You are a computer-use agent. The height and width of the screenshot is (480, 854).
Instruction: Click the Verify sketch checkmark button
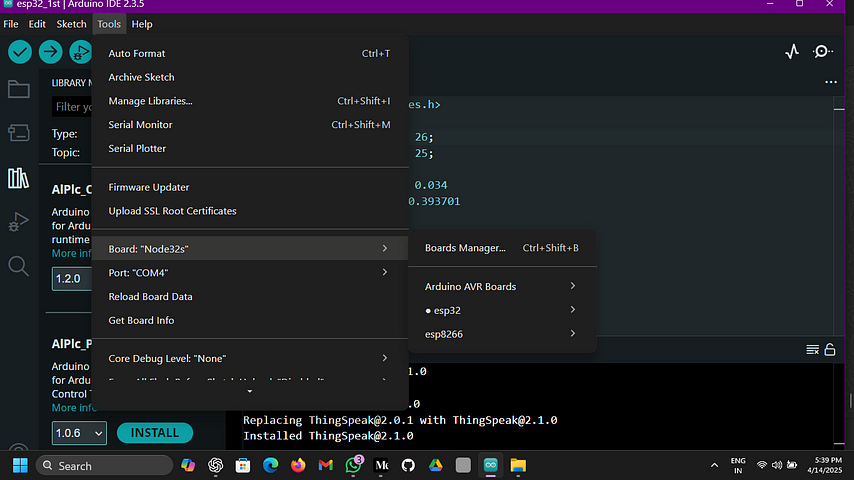(x=20, y=52)
